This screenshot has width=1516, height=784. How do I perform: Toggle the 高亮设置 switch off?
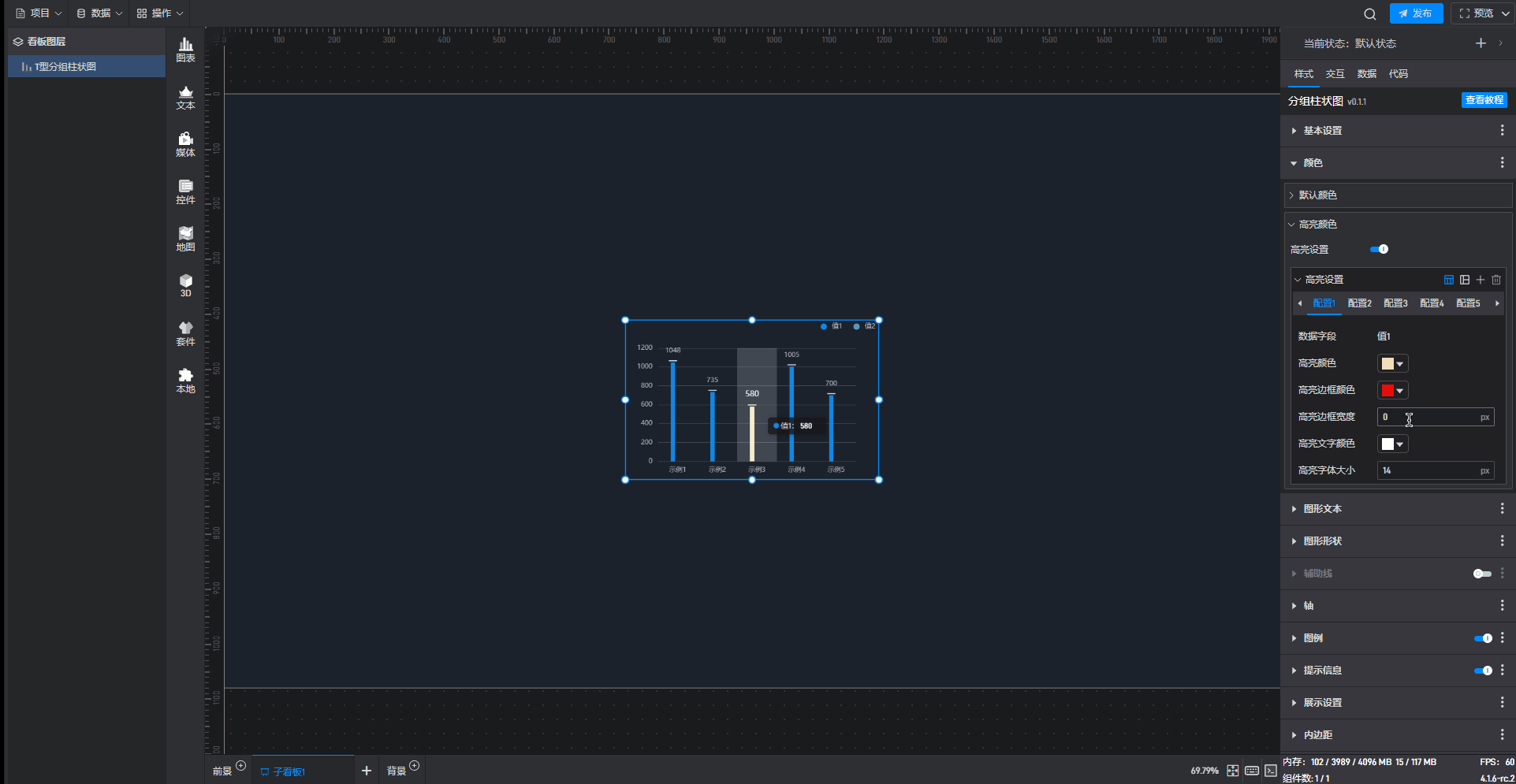tap(1379, 249)
